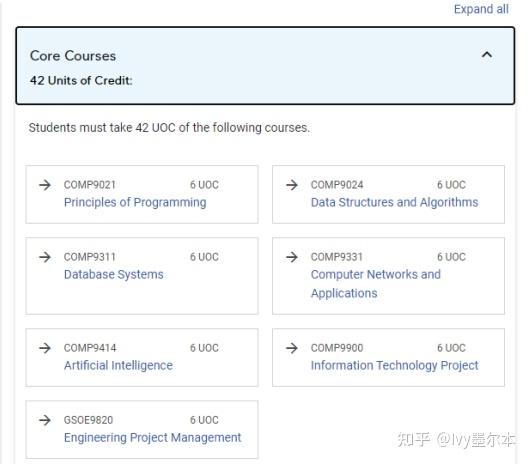Click 6 UOC label in COMP9331 card
The image size is (529, 464).
(x=451, y=257)
